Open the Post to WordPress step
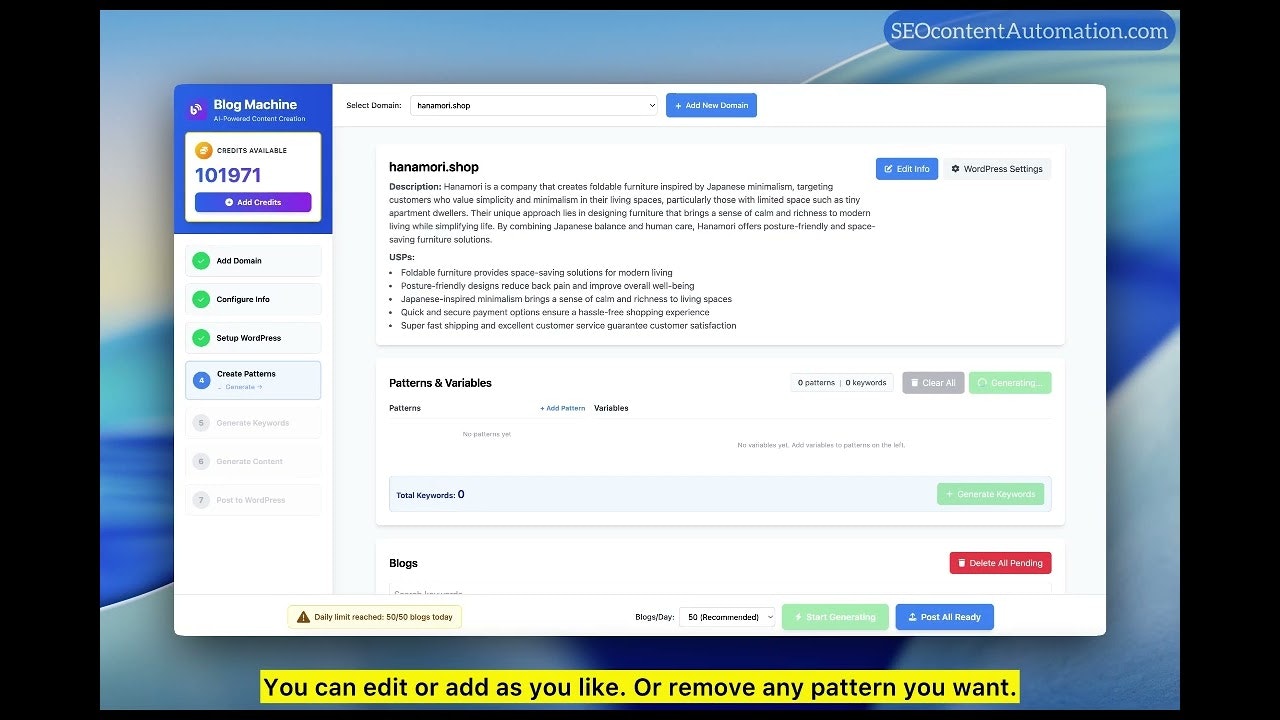This screenshot has width=1280, height=720. tap(253, 500)
